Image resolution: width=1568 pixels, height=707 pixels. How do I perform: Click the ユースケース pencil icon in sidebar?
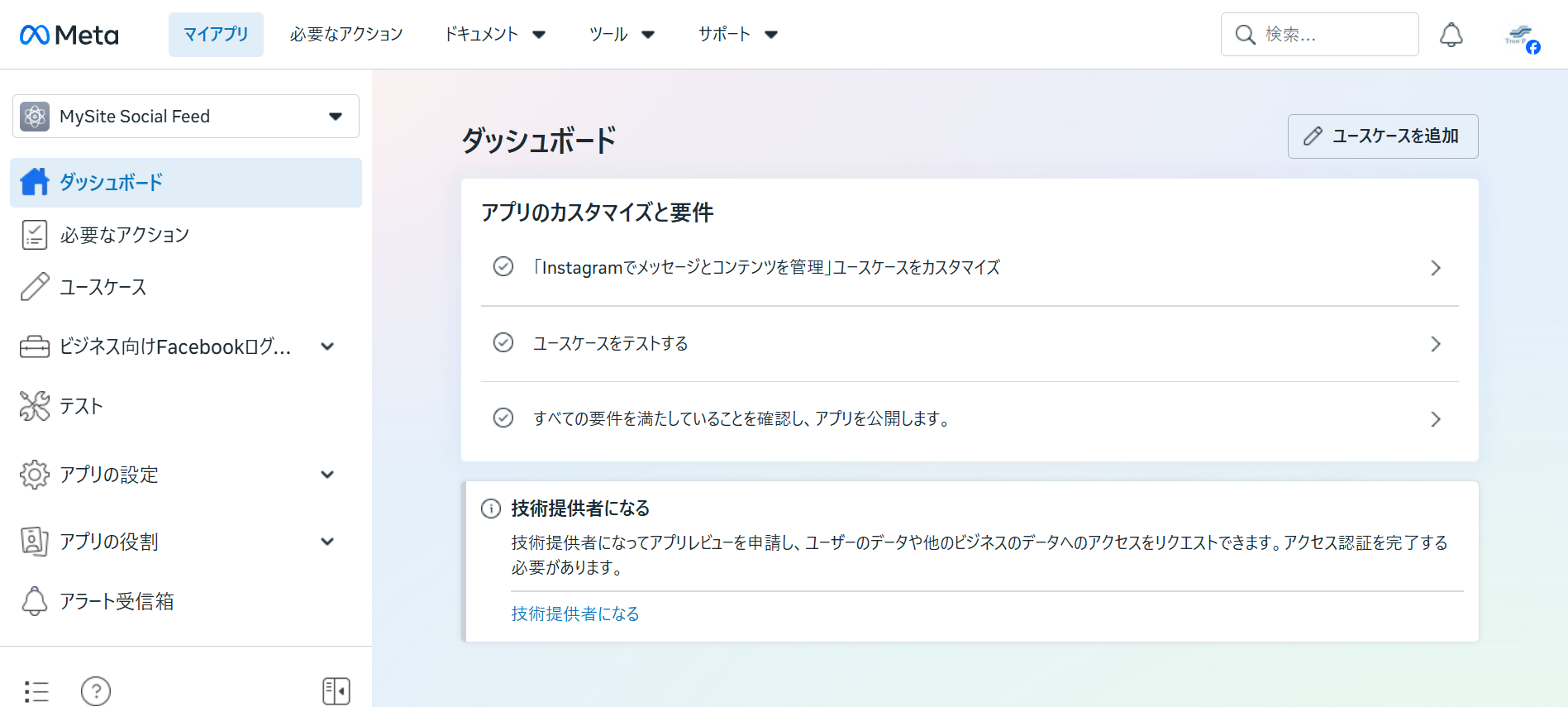[35, 287]
